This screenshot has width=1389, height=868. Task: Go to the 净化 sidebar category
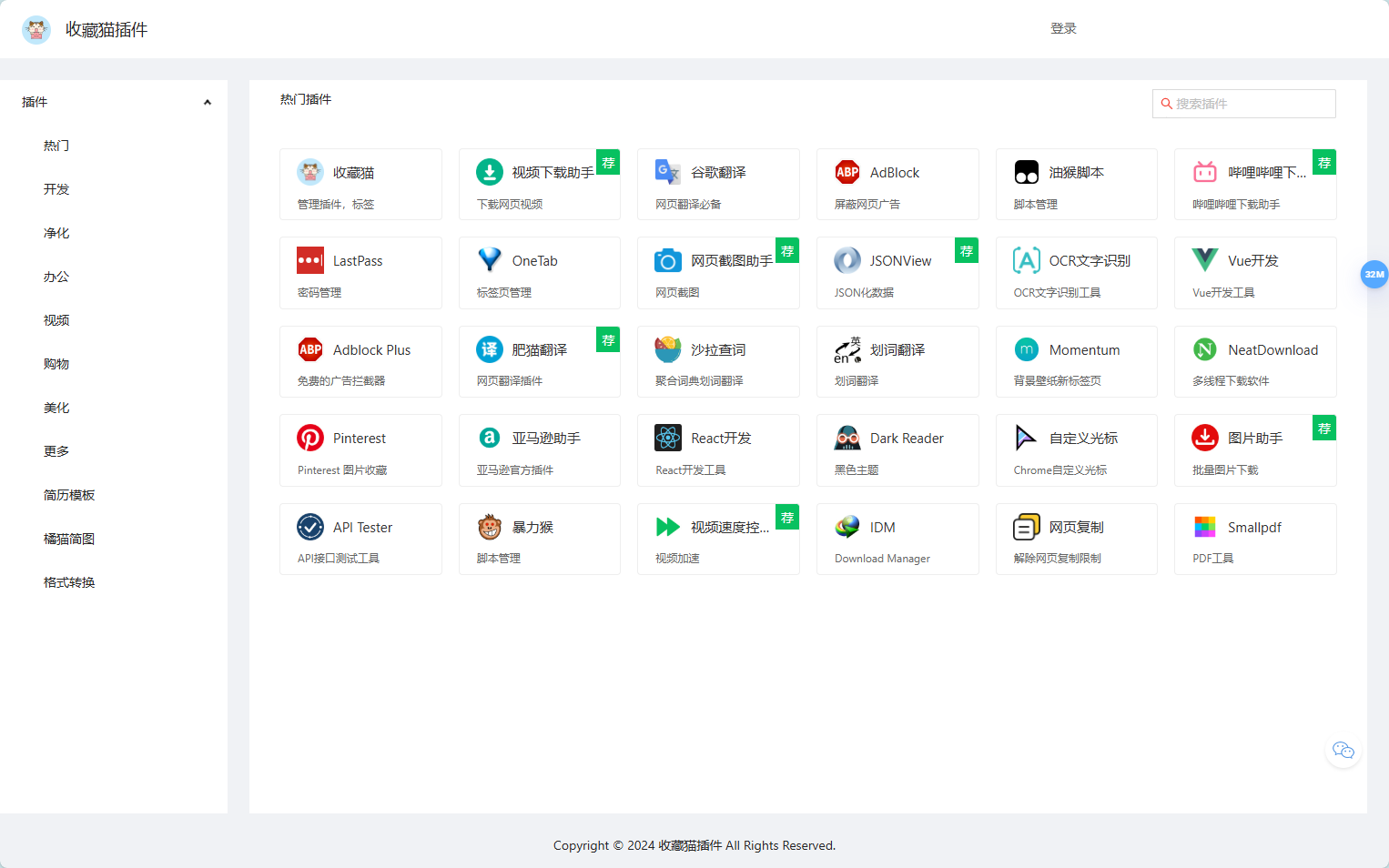pyautogui.click(x=56, y=233)
